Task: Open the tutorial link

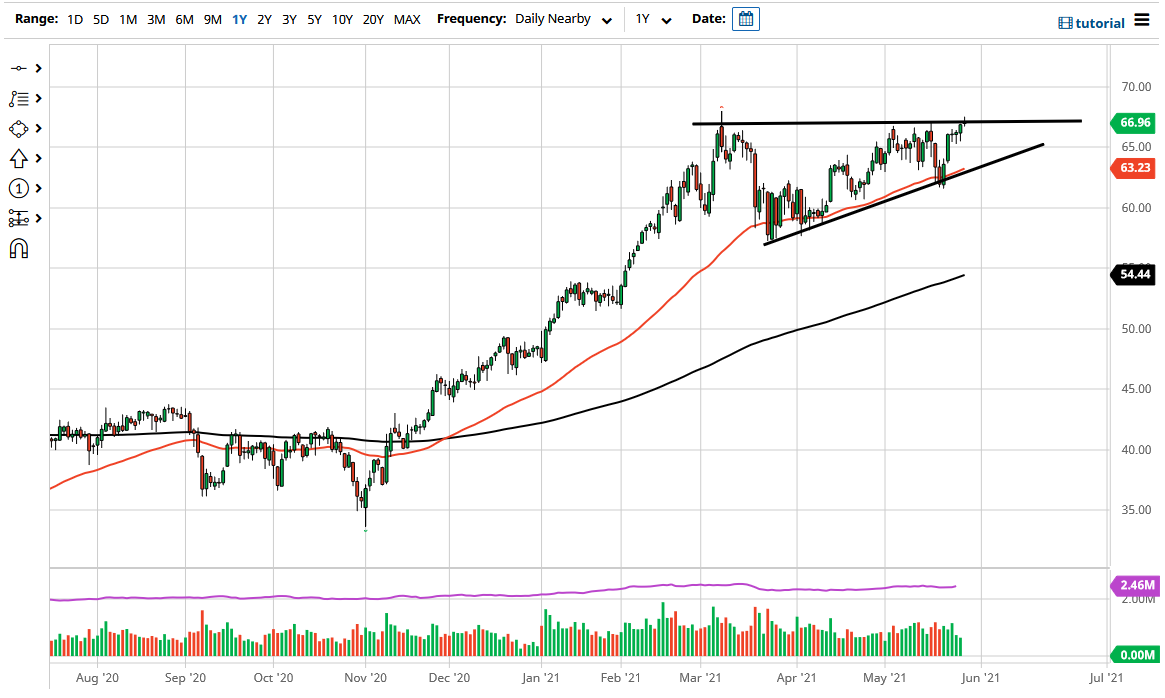Action: point(1091,22)
